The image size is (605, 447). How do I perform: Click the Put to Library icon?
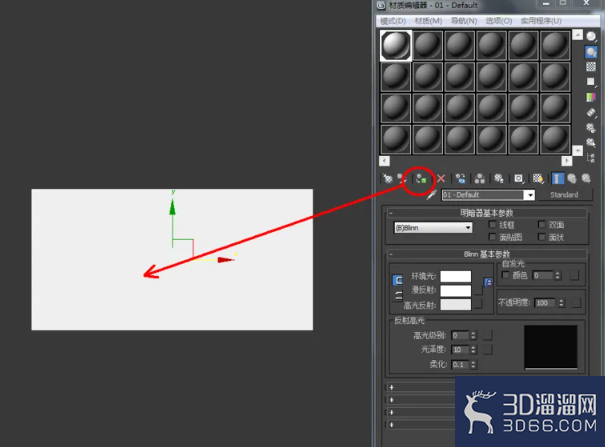tap(499, 179)
